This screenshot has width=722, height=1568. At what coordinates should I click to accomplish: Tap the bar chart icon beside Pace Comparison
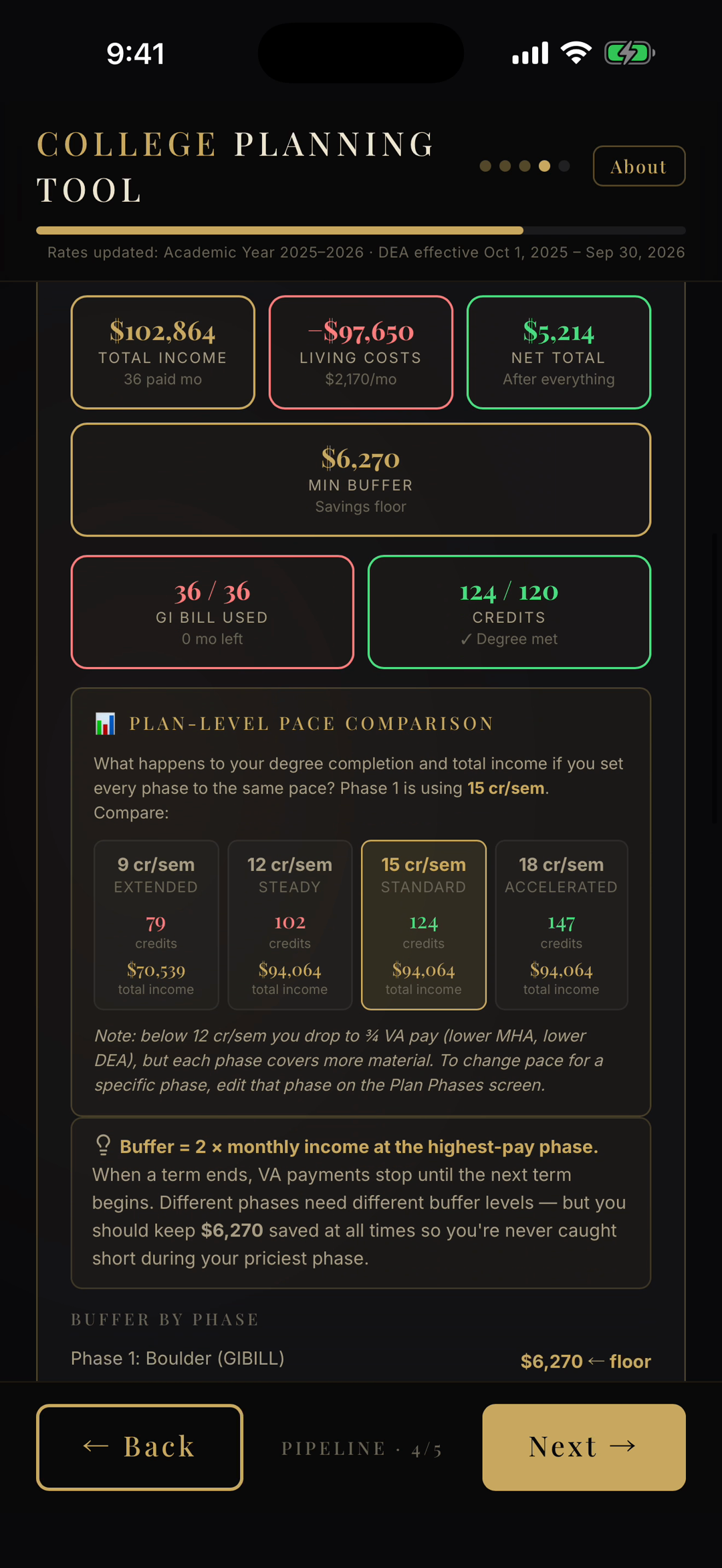[x=105, y=723]
